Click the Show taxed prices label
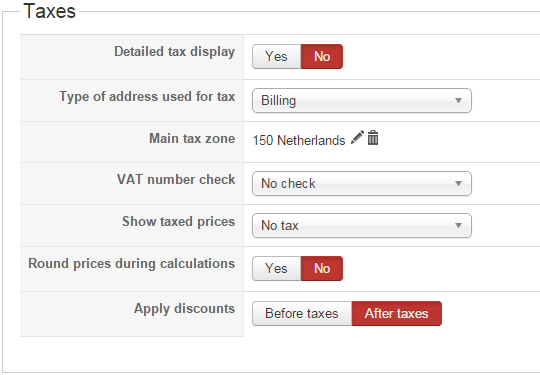The height and width of the screenshot is (375, 540). pyautogui.click(x=178, y=221)
